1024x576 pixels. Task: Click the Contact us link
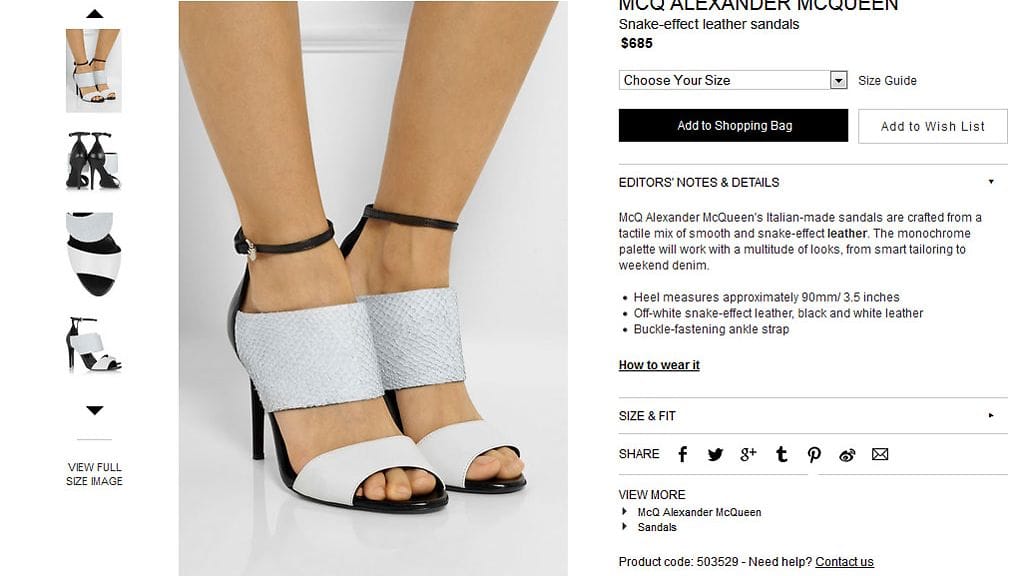(844, 562)
